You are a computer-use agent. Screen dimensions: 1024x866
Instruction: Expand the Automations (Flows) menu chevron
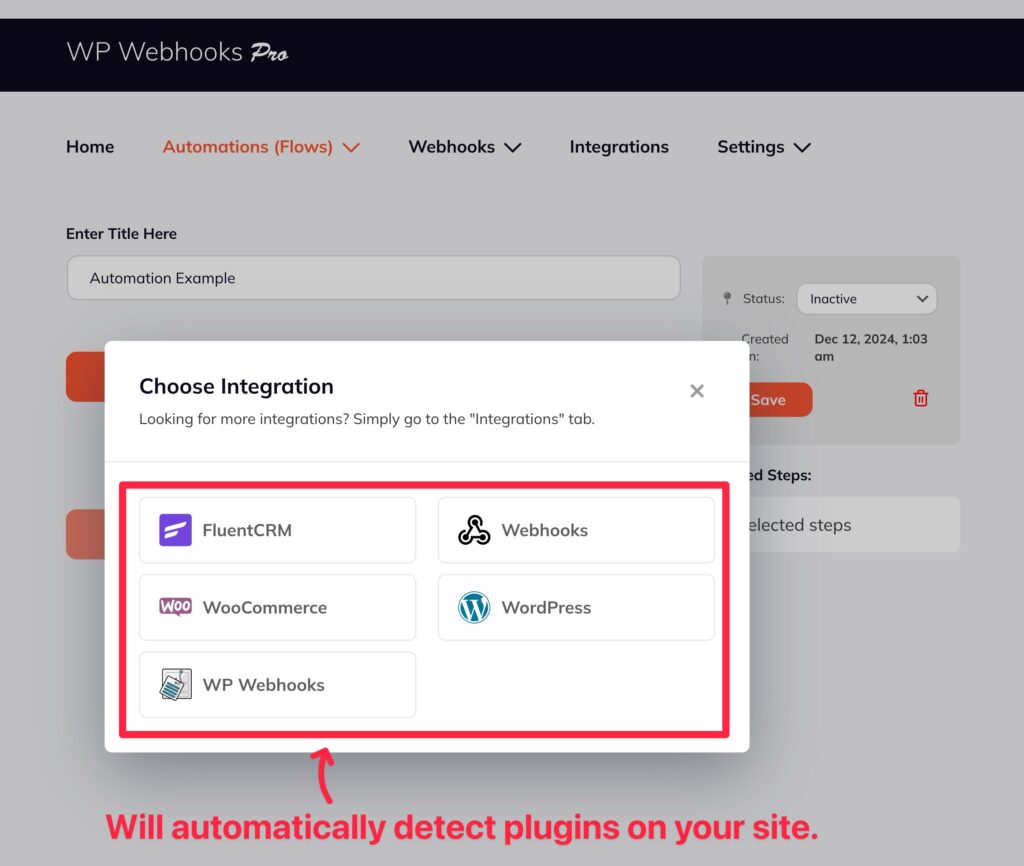tap(351, 148)
